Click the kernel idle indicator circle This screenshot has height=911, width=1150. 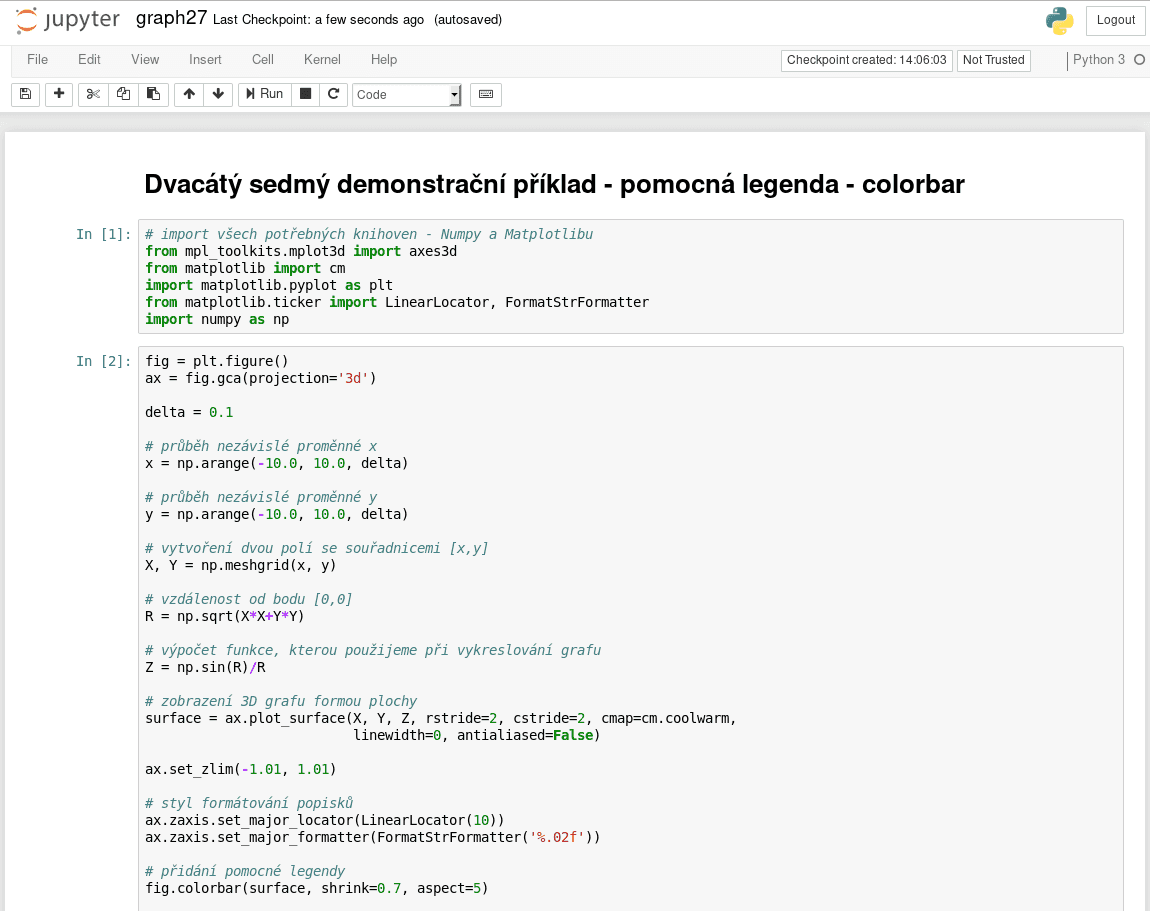[1139, 60]
